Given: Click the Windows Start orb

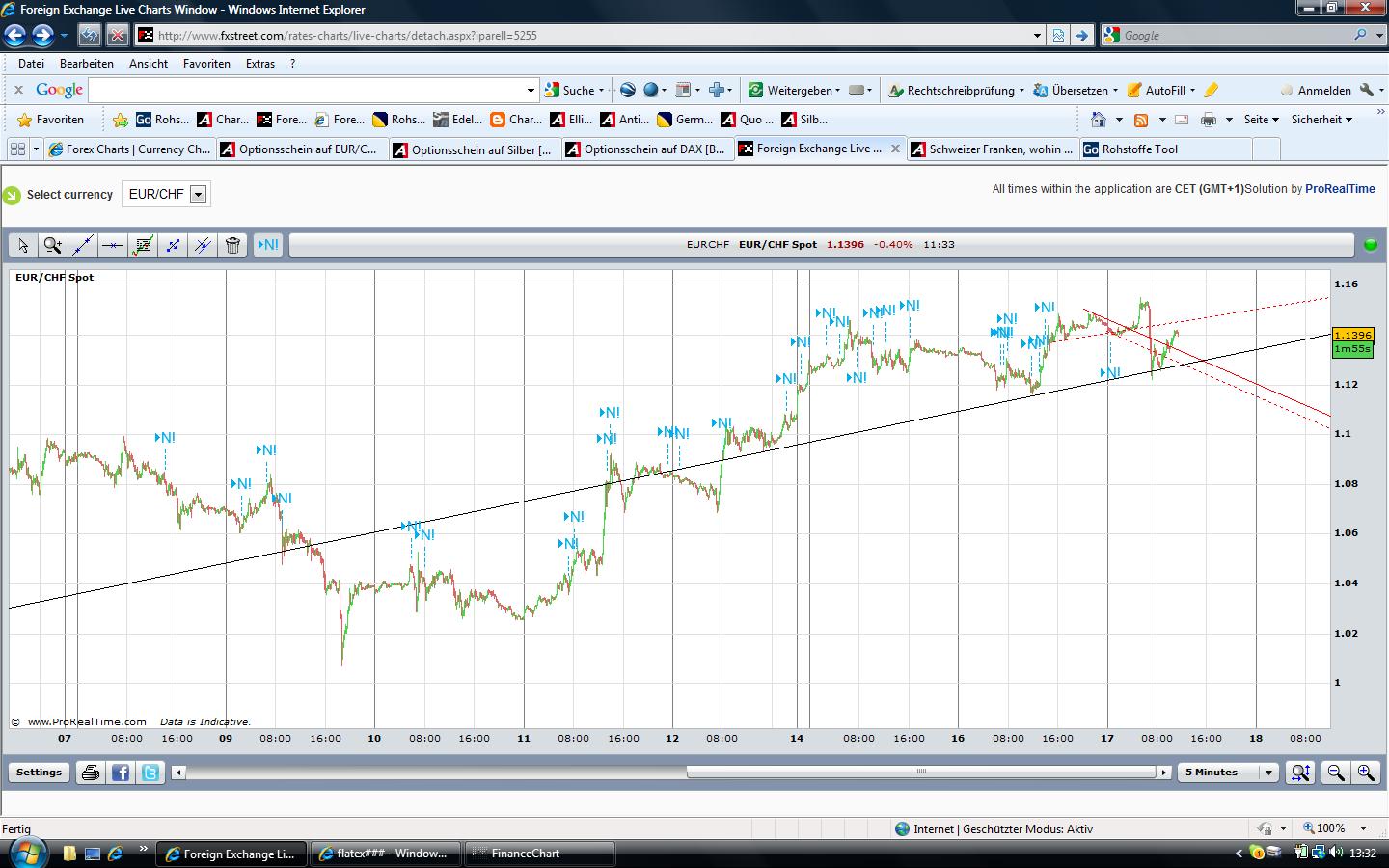Looking at the screenshot, I should pos(26,853).
